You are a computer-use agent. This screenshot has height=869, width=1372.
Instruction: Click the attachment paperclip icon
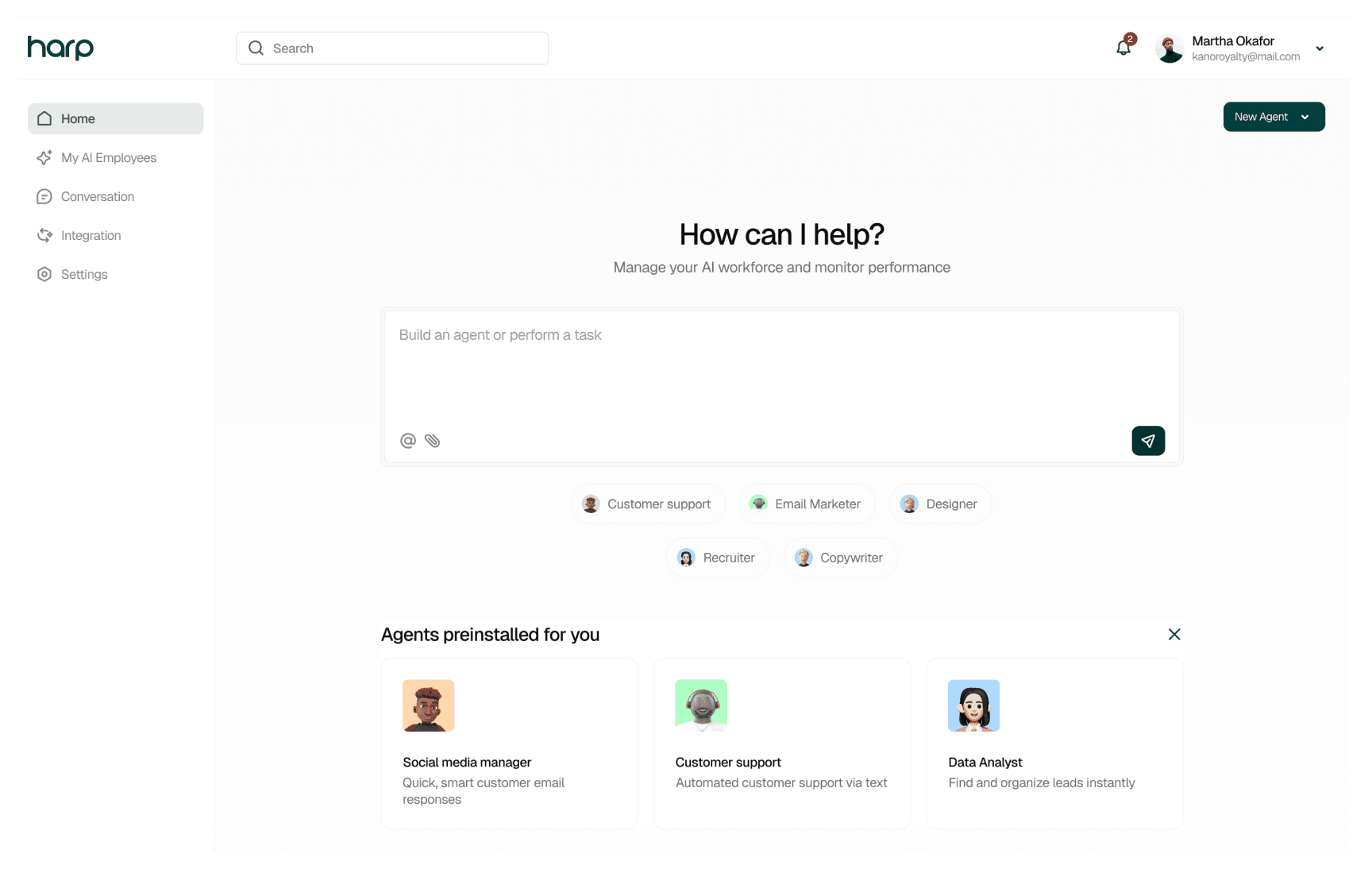tap(432, 440)
